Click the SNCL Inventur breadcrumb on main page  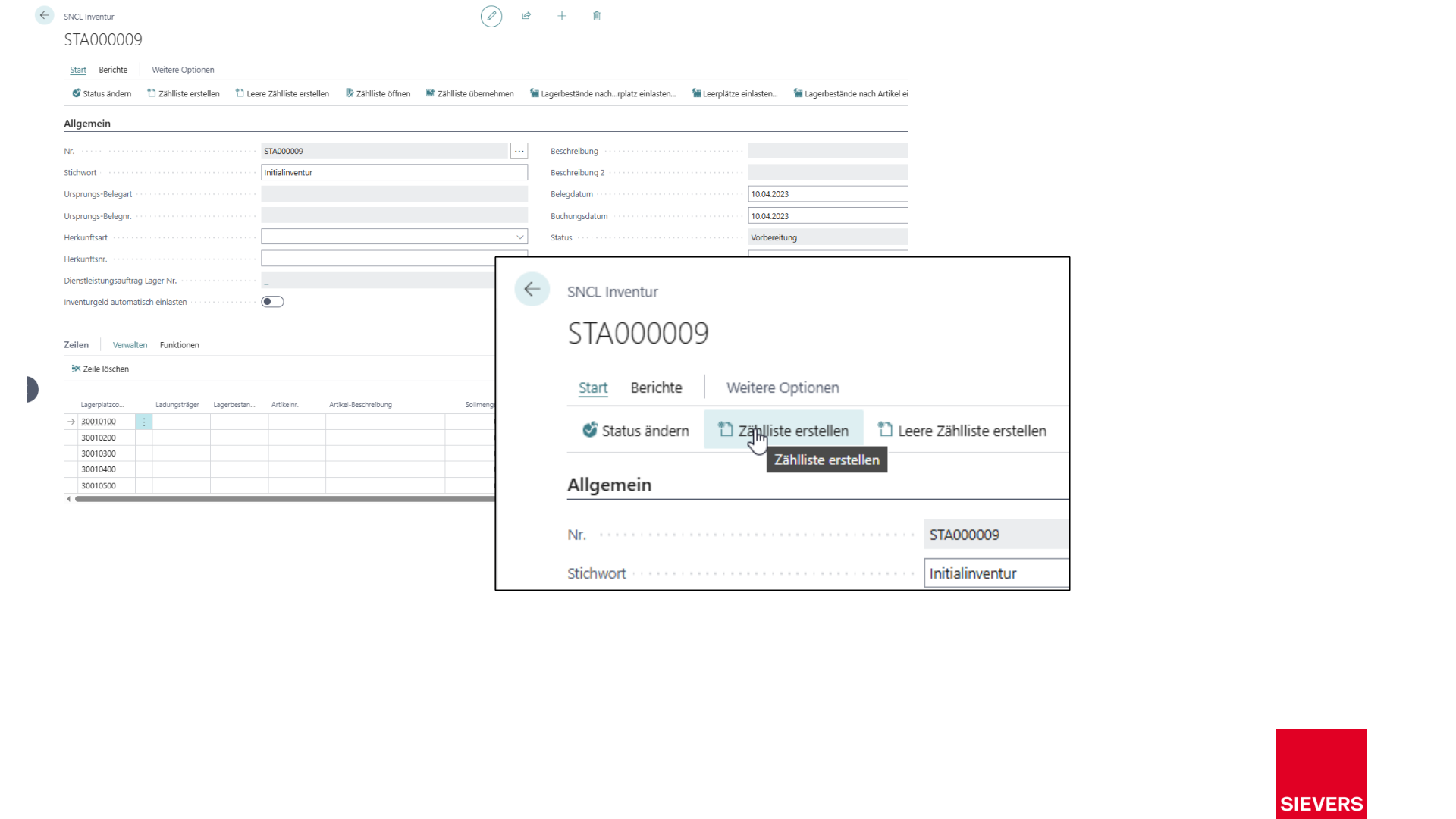89,17
